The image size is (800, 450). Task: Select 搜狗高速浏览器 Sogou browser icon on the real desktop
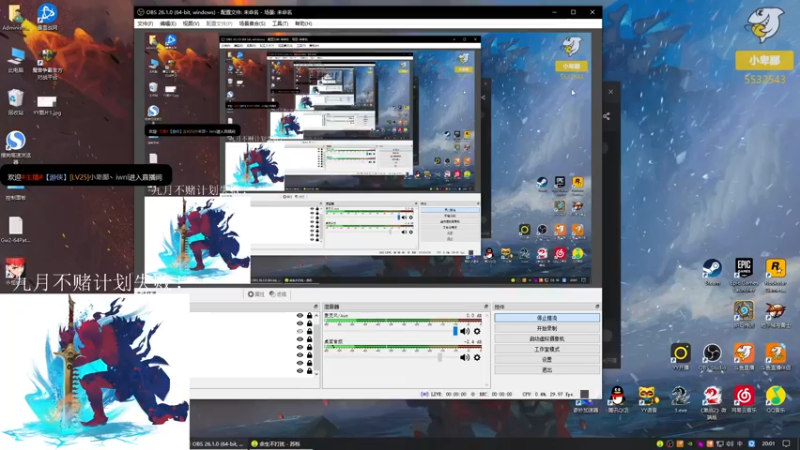(16, 147)
